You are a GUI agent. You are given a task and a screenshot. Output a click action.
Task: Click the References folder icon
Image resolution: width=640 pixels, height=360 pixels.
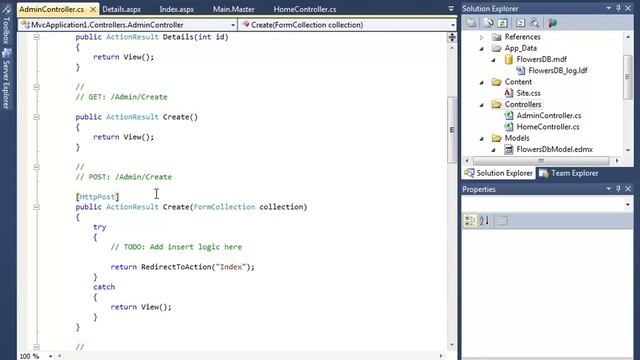pyautogui.click(x=496, y=37)
